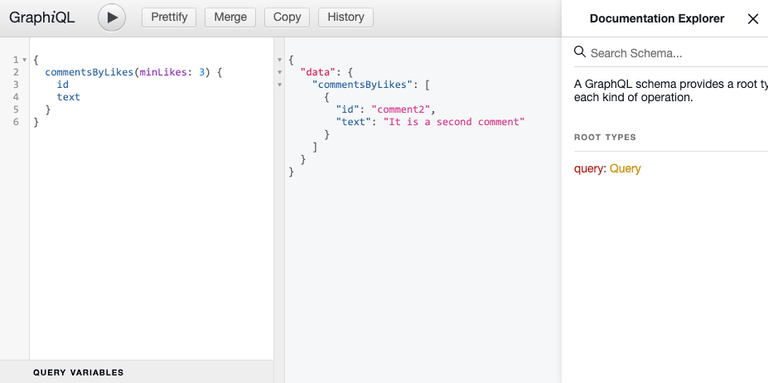Click "It is a second comment" result string
Screen dimensions: 768x383
coord(454,121)
